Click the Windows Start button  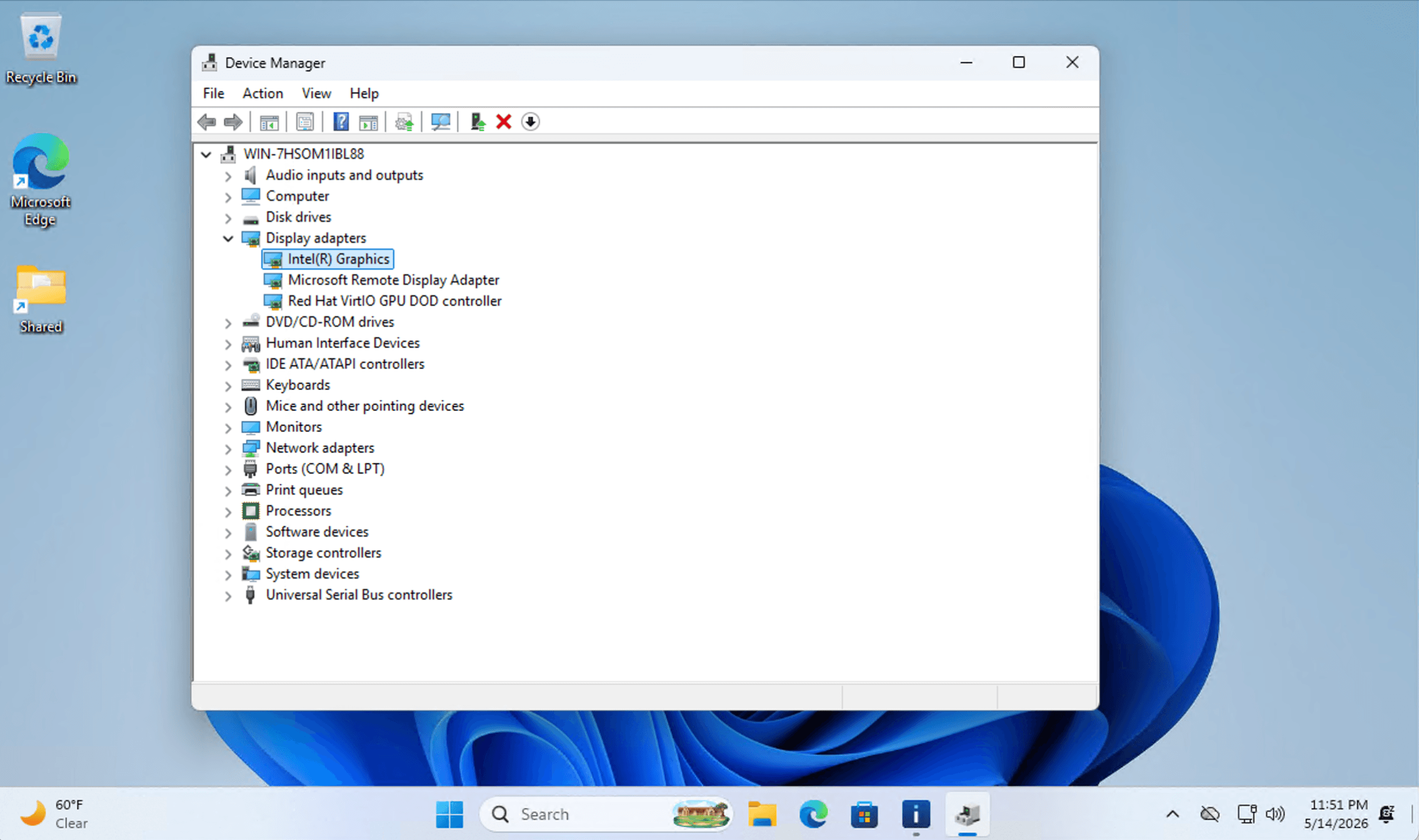click(x=449, y=814)
